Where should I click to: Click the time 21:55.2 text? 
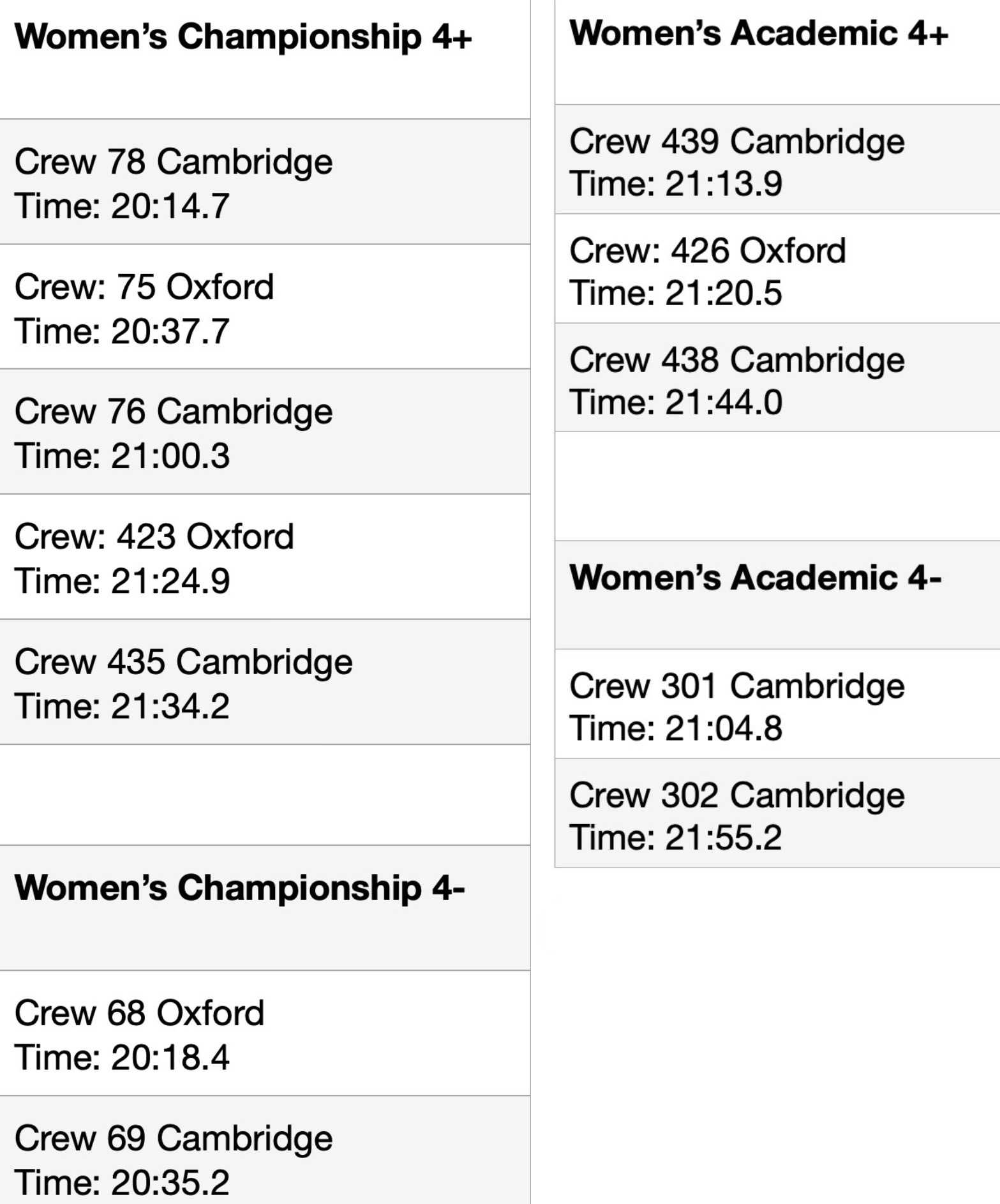pos(723,838)
